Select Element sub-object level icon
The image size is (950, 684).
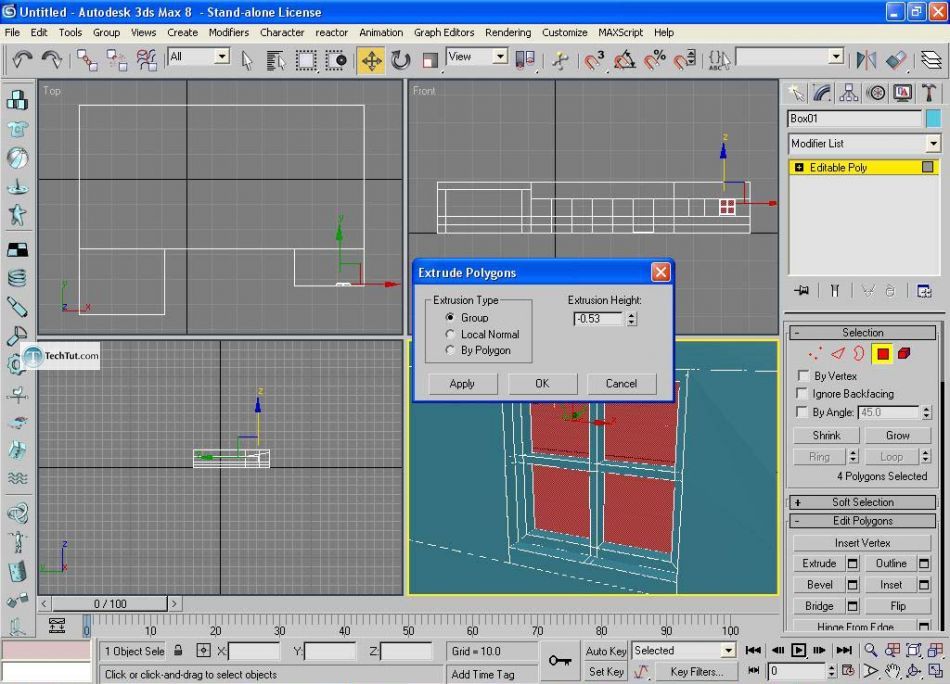click(905, 354)
